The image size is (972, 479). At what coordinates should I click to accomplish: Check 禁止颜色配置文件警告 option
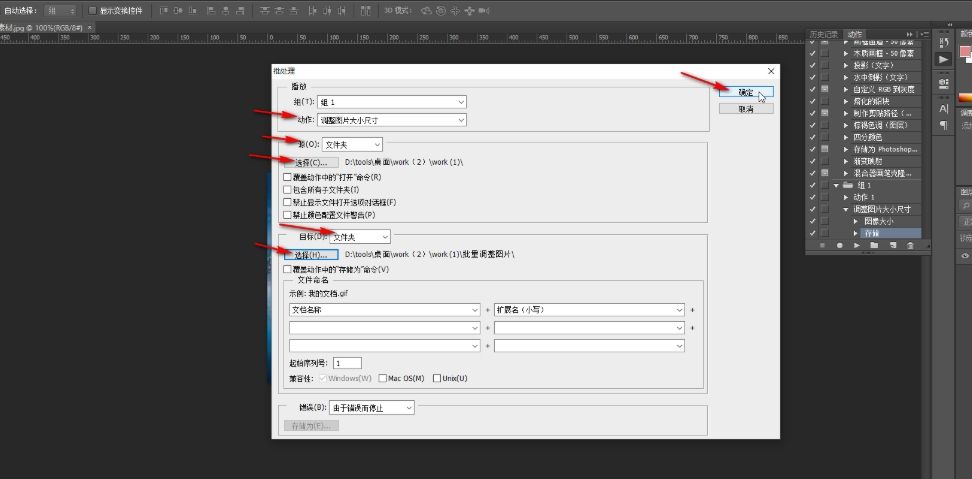[x=287, y=215]
